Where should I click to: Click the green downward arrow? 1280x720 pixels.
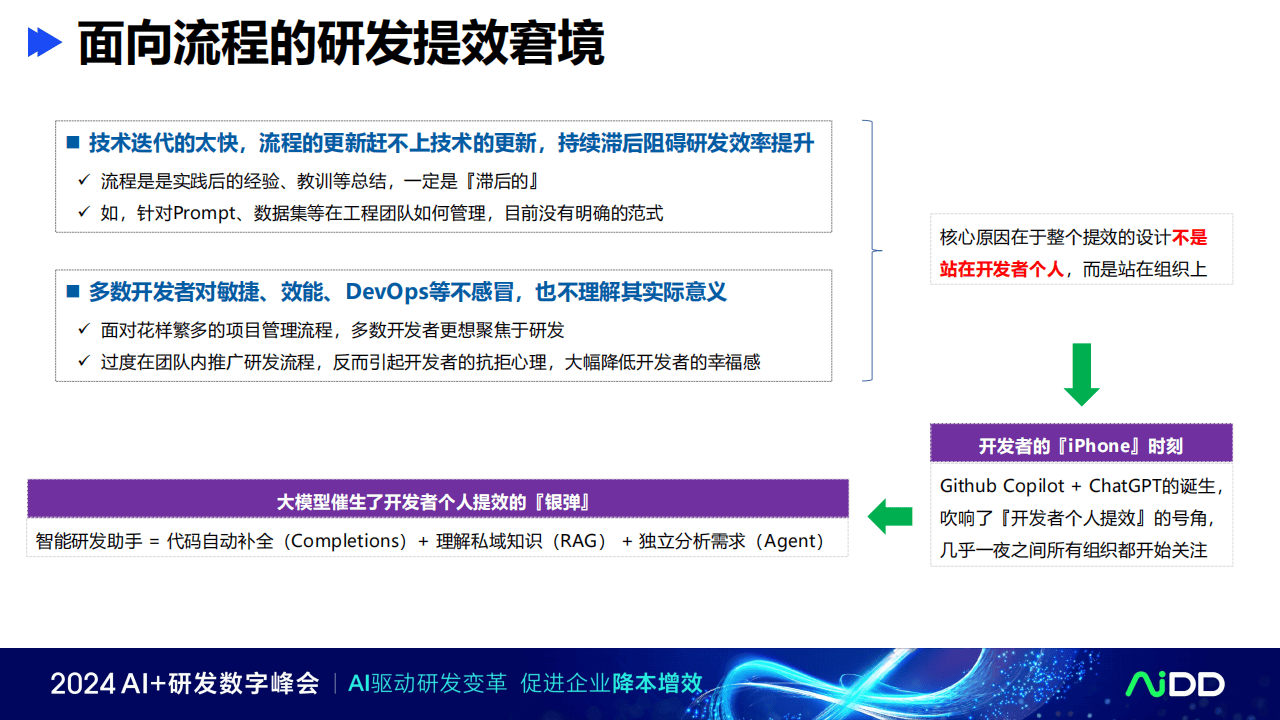(x=1081, y=374)
